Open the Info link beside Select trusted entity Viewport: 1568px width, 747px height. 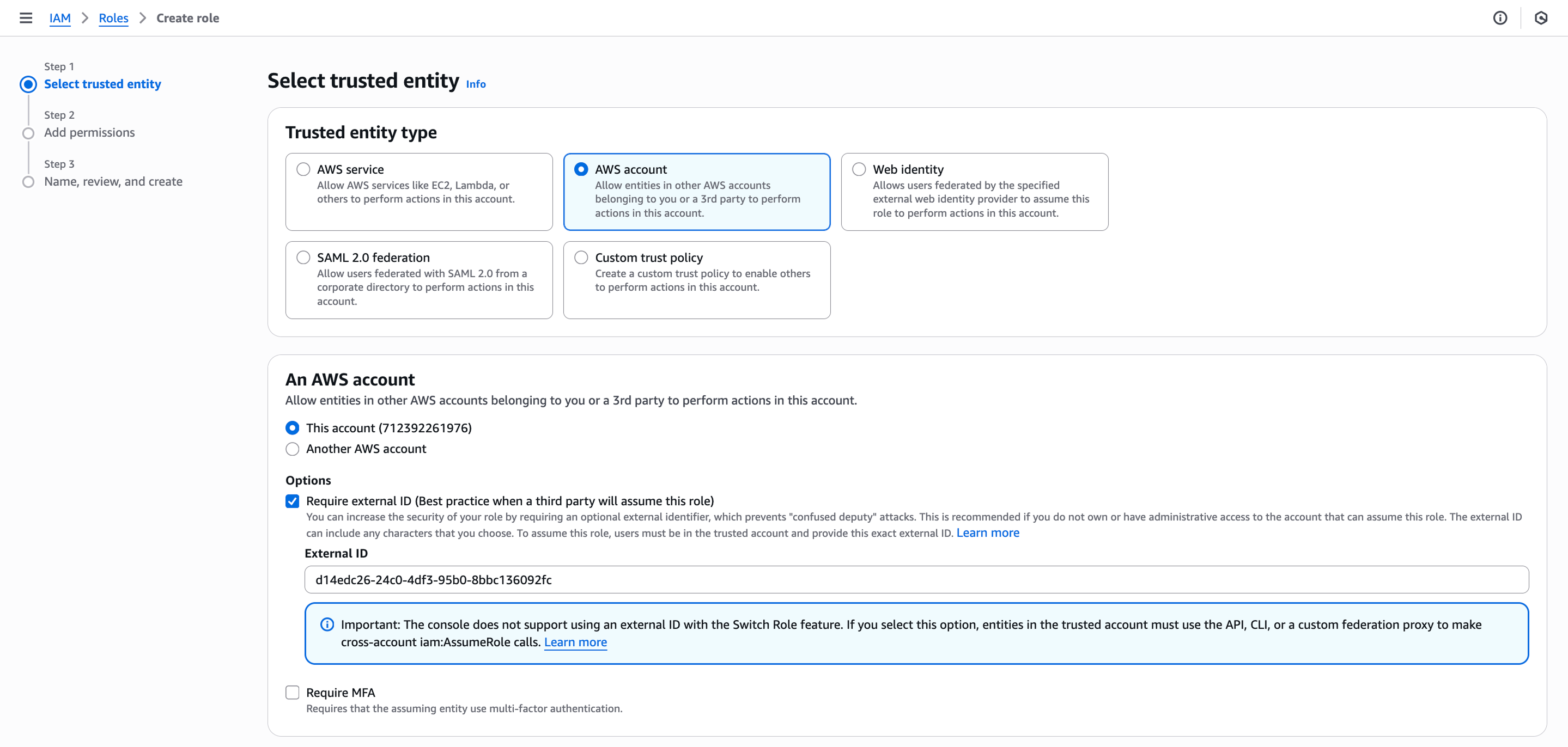pos(476,84)
